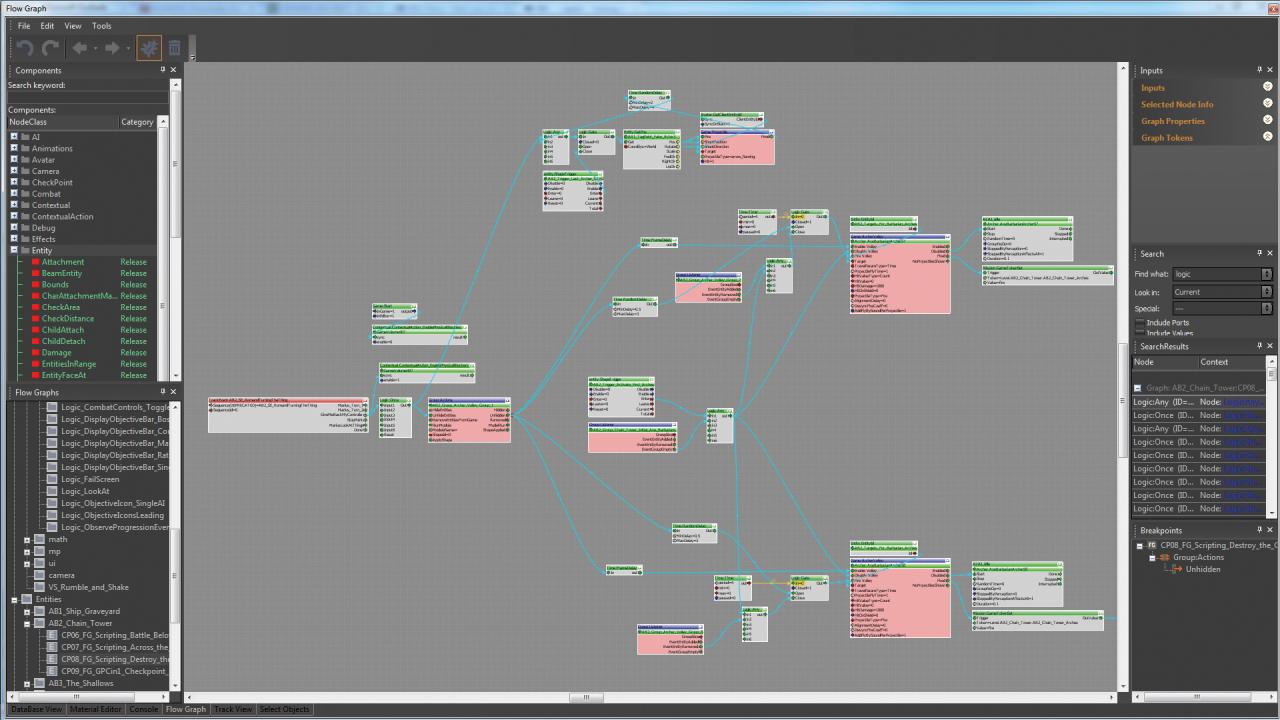This screenshot has height=720, width=1280.
Task: Expand the math folder in Flow Graphs
Action: coord(27,539)
